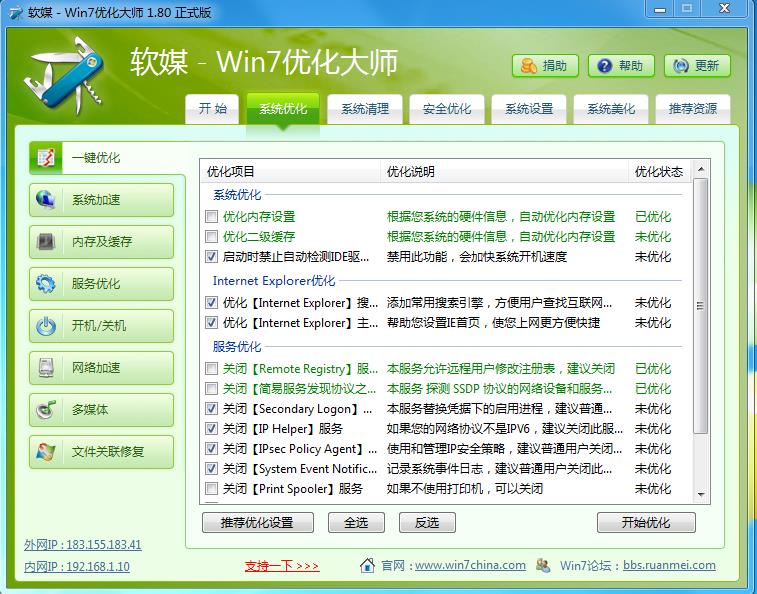Screen dimensions: 757x594
Task: Select the 系统优化 tab
Action: (283, 109)
